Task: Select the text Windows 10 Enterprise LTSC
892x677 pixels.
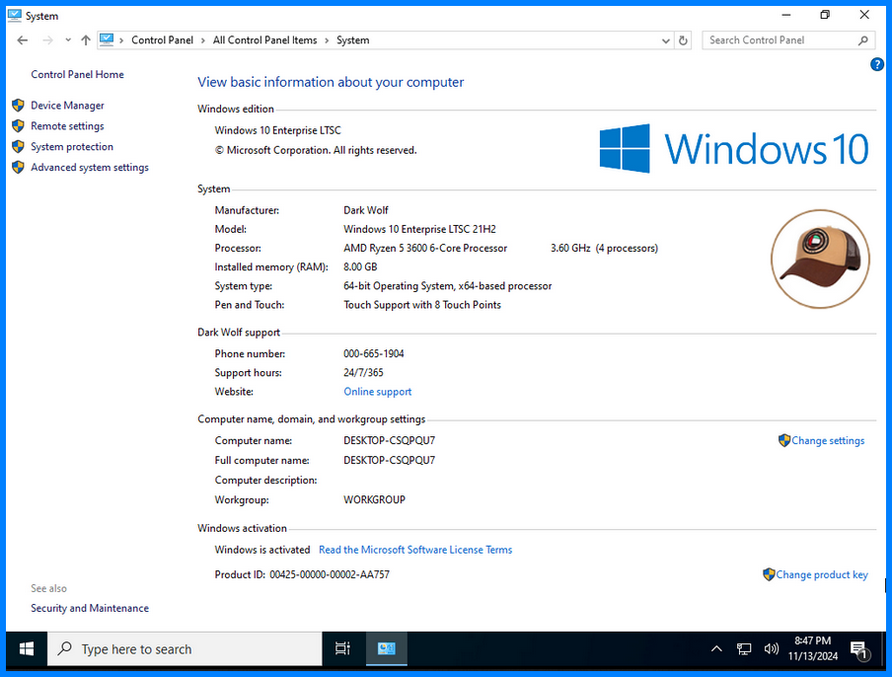Action: pyautogui.click(x=278, y=130)
